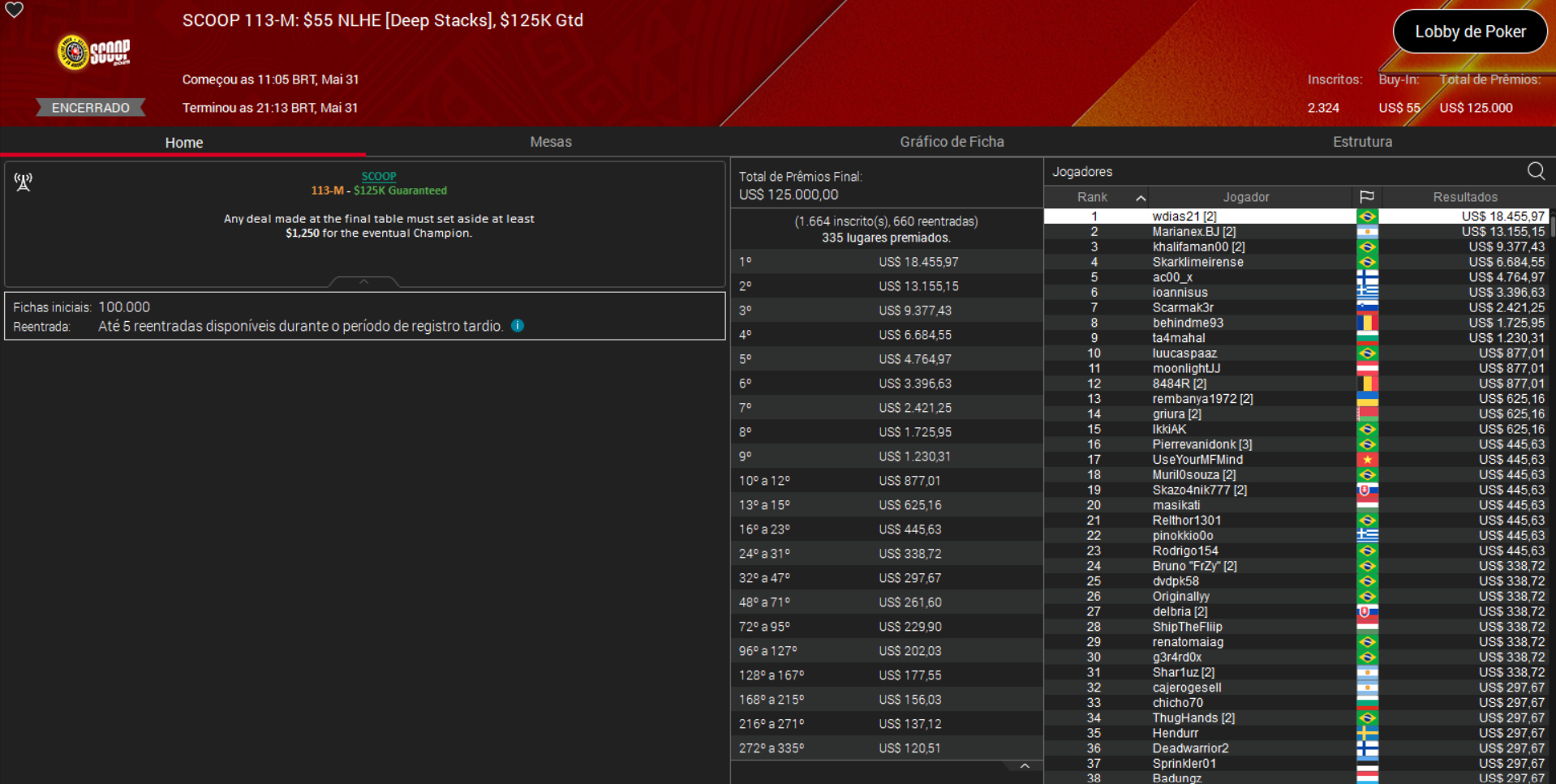Switch to the Home tab
Screen dimensions: 1556x784
click(x=183, y=142)
